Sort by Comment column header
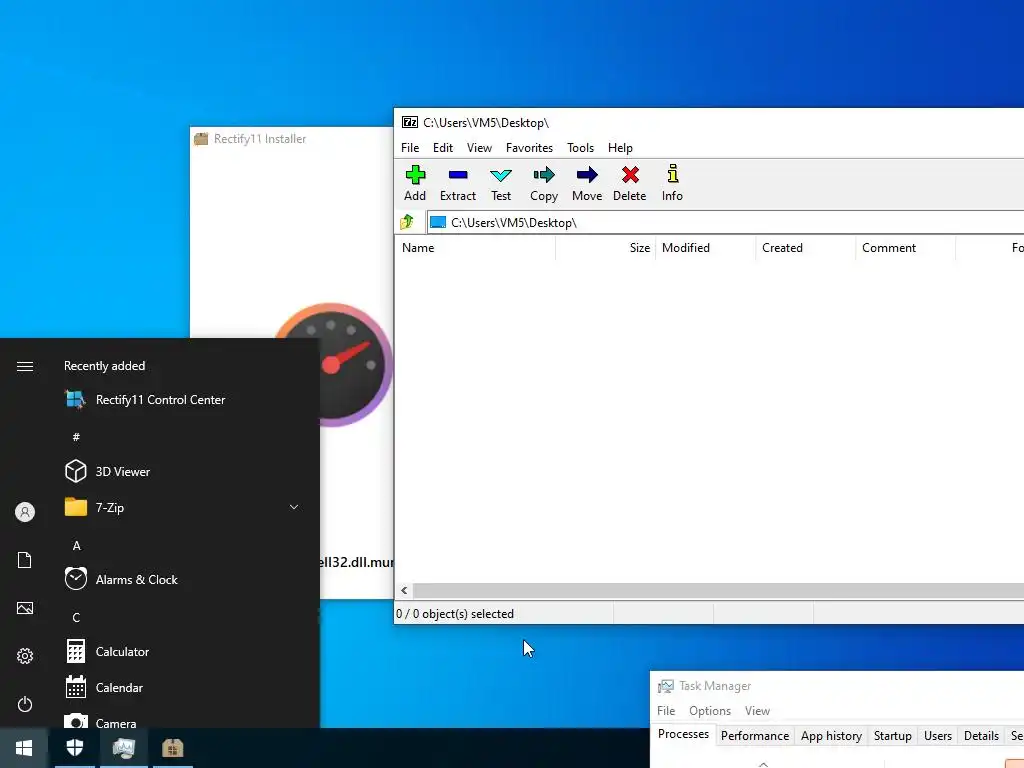This screenshot has height=768, width=1024. pyautogui.click(x=905, y=248)
